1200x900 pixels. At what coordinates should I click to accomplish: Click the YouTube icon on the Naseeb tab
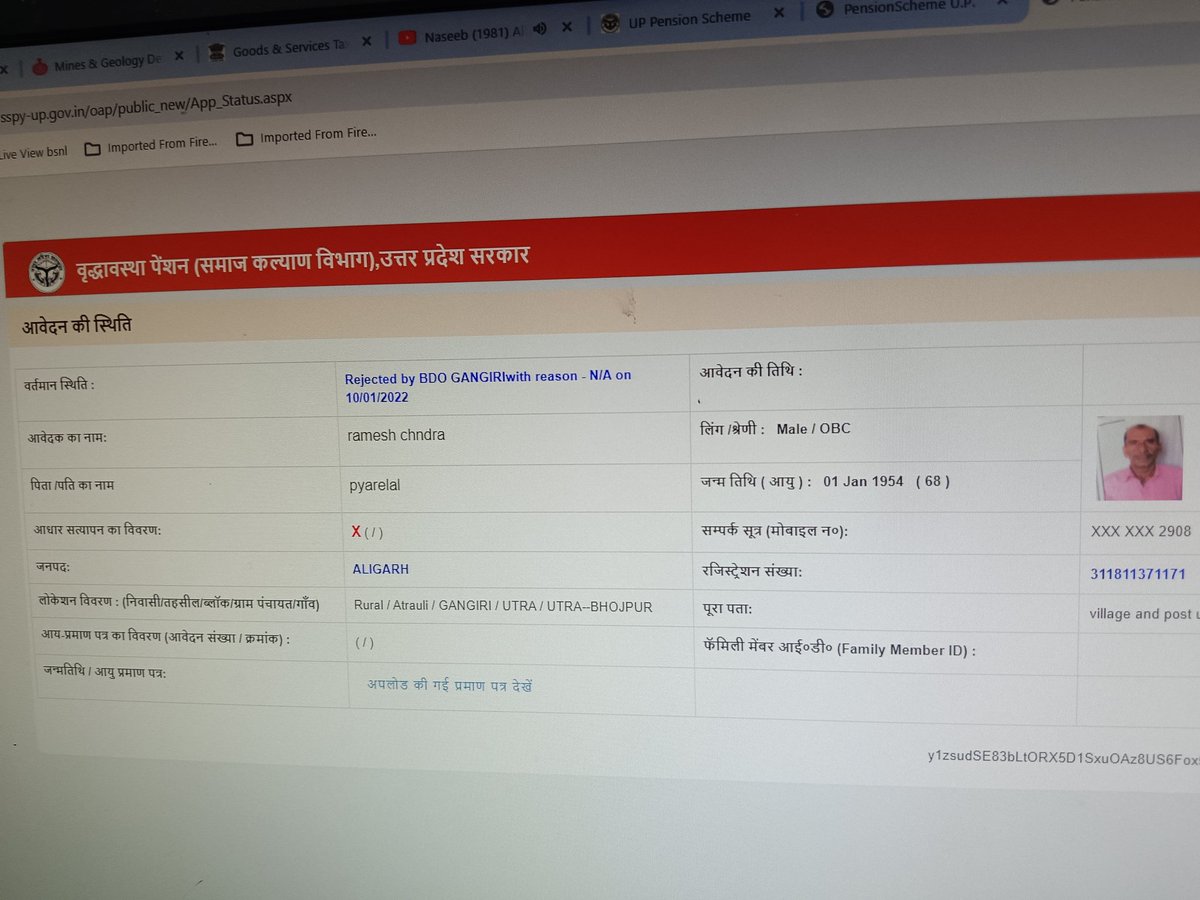pos(407,39)
